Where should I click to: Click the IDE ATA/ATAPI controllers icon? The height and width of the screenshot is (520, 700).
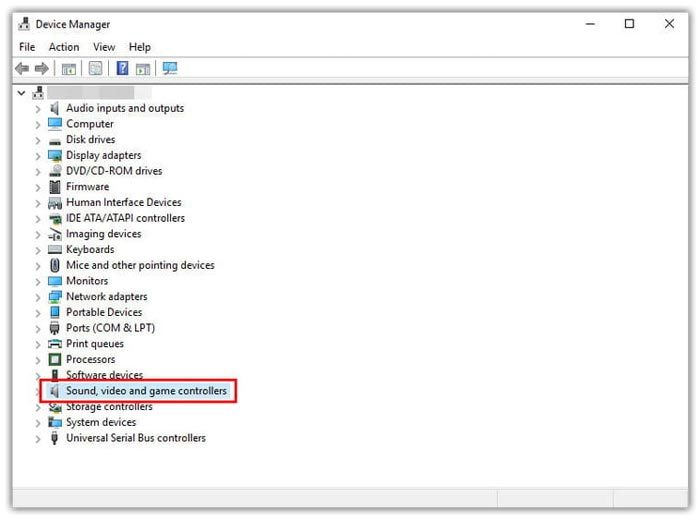54,218
